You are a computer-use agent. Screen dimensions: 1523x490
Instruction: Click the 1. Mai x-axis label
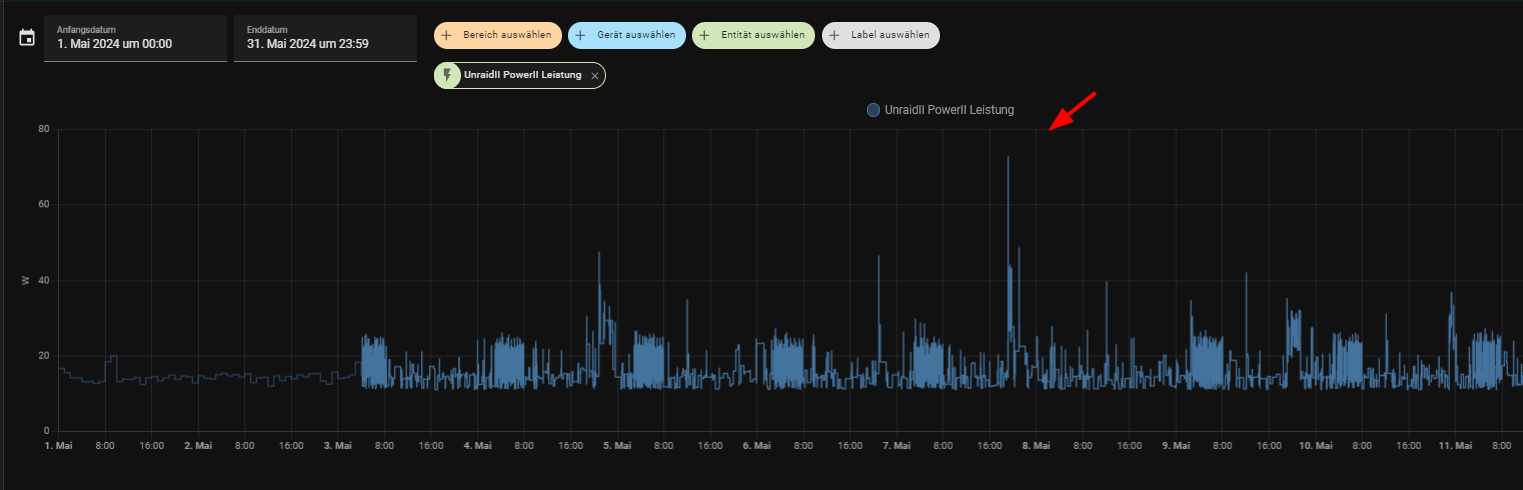point(59,445)
